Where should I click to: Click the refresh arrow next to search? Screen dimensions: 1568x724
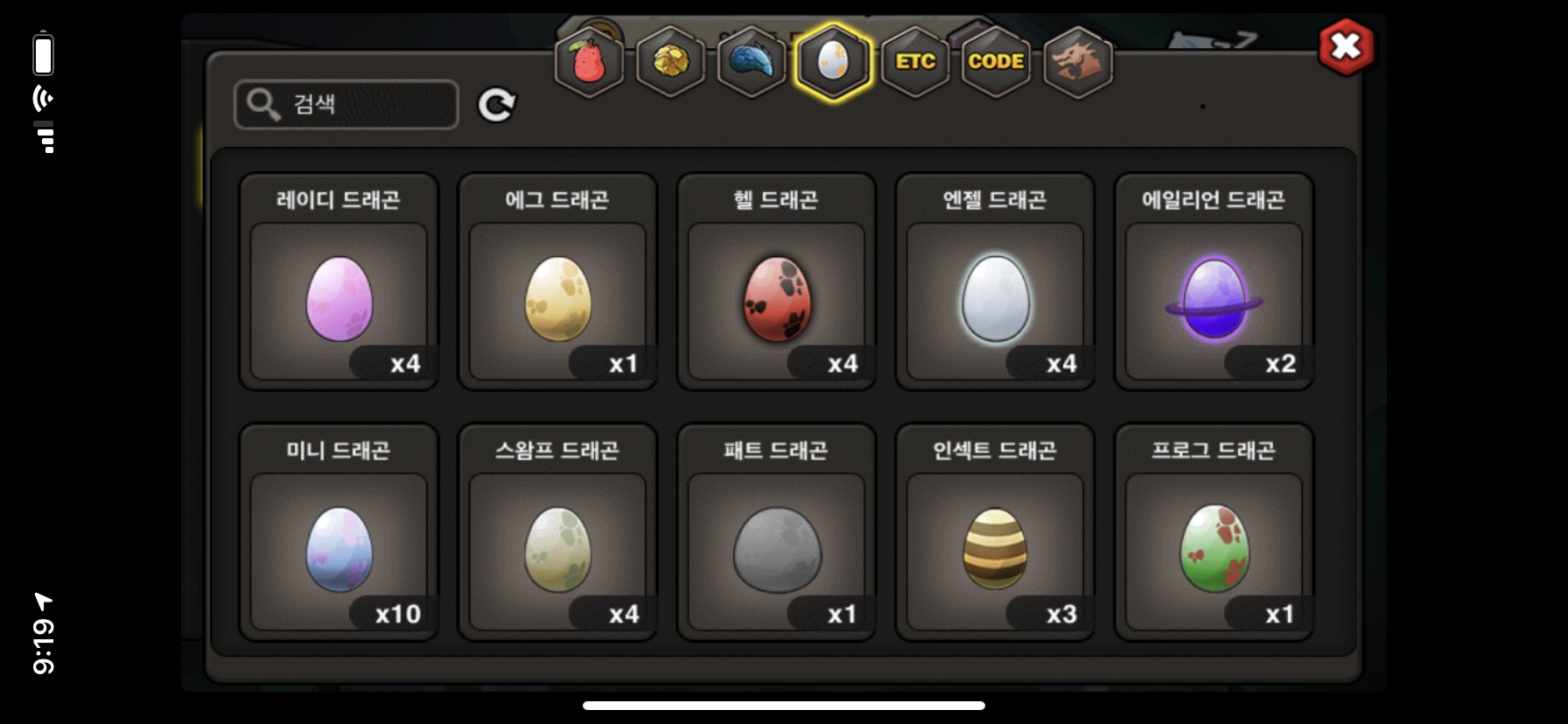click(x=496, y=105)
